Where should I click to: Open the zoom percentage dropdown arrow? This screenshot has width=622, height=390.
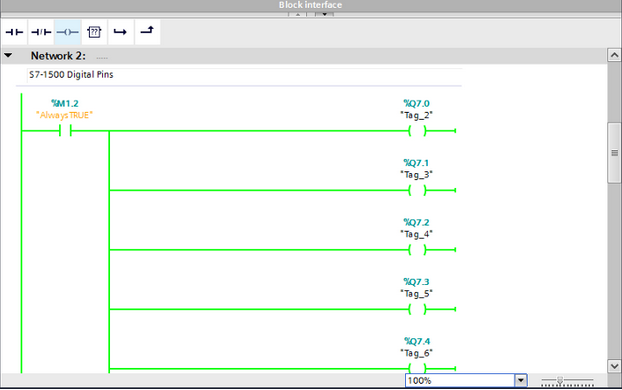tap(521, 380)
